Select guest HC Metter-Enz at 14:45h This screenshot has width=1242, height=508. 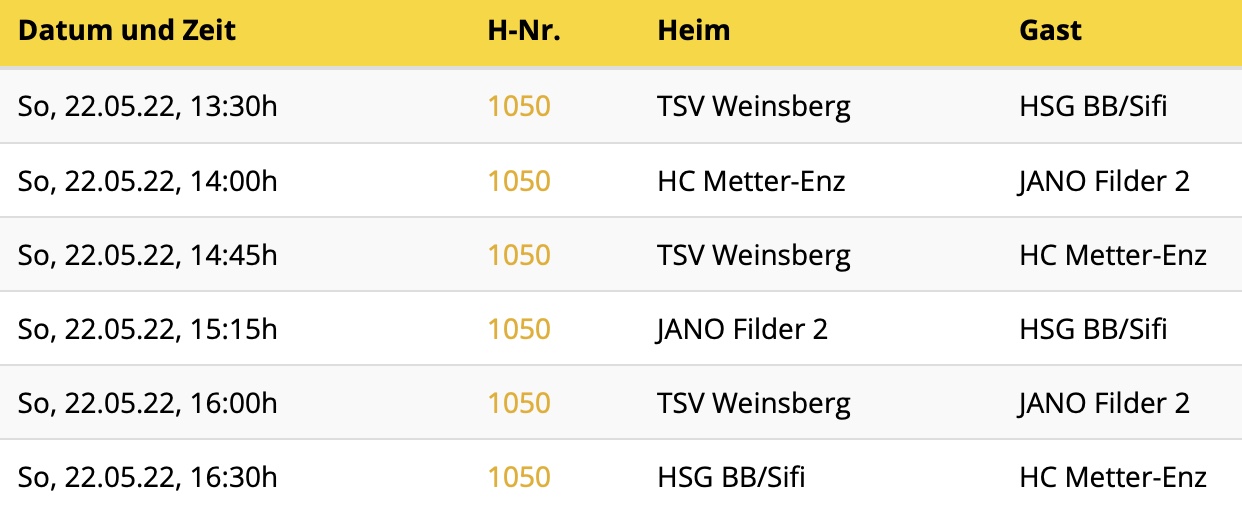click(x=1113, y=255)
